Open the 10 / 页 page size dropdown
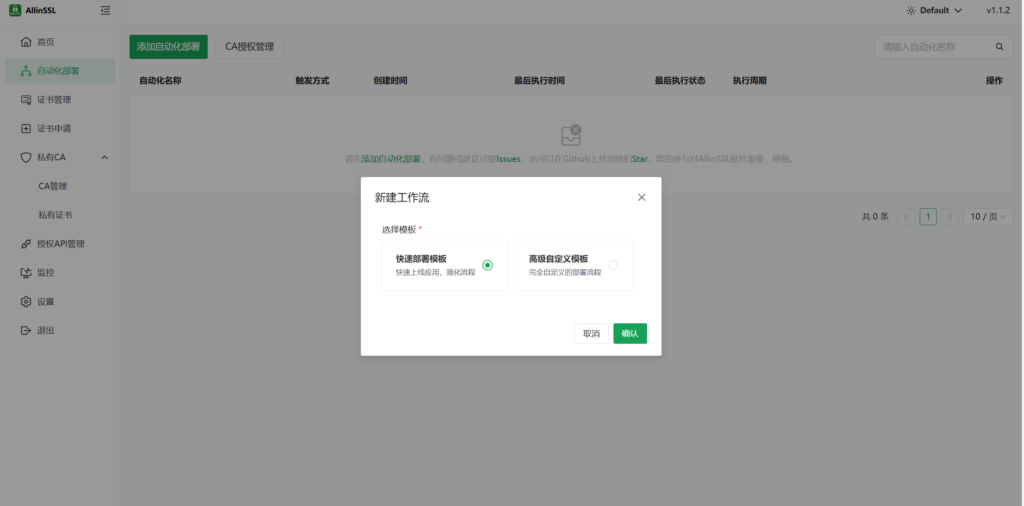The height and width of the screenshot is (506, 1024). pos(987,217)
